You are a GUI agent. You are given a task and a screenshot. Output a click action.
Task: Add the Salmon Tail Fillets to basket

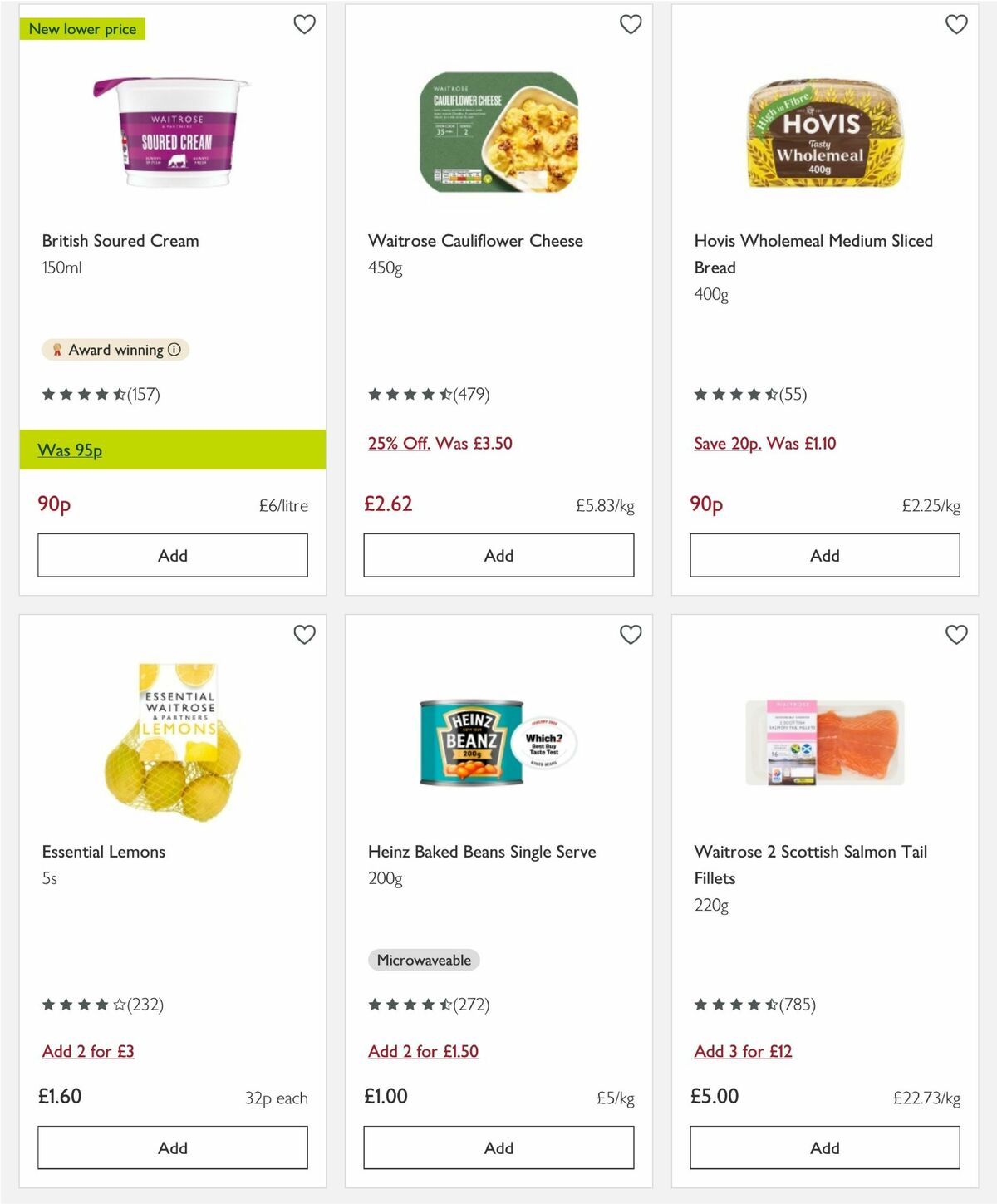pyautogui.click(x=823, y=1147)
